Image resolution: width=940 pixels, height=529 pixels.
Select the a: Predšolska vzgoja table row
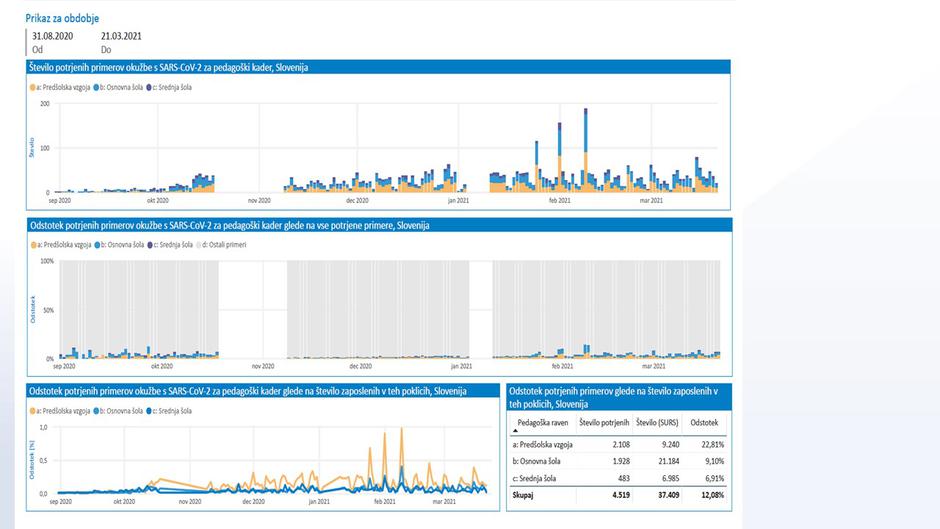click(x=545, y=444)
